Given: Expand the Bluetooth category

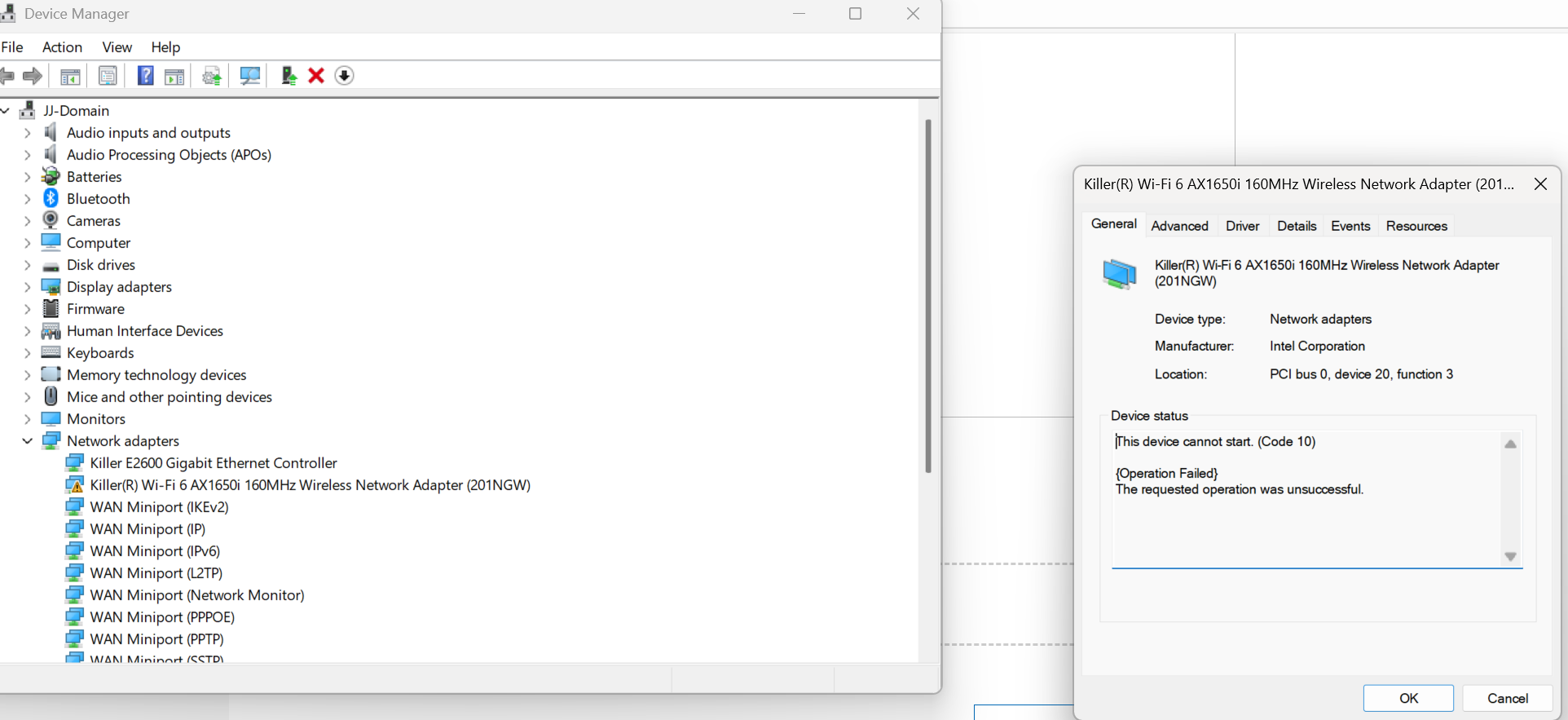Looking at the screenshot, I should pyautogui.click(x=27, y=199).
